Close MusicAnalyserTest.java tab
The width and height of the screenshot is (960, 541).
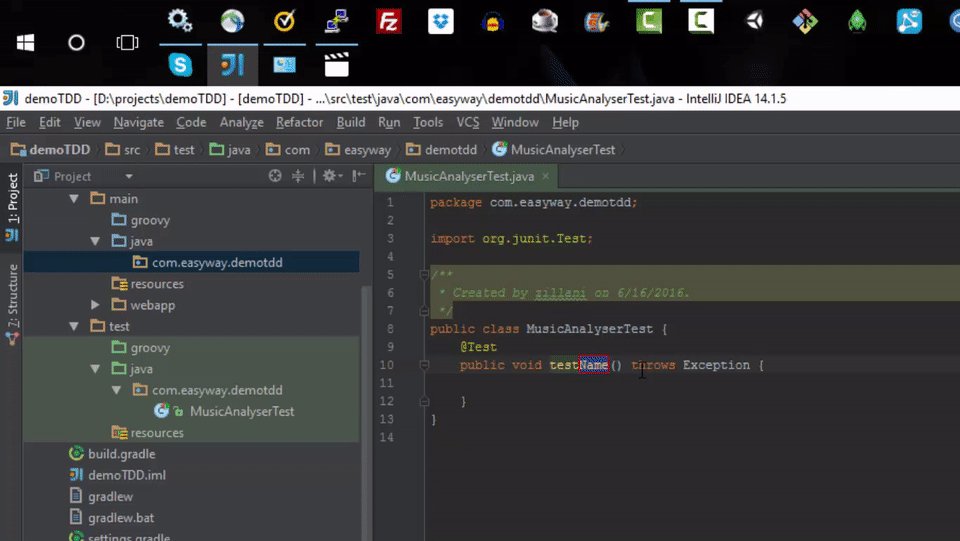tap(545, 176)
